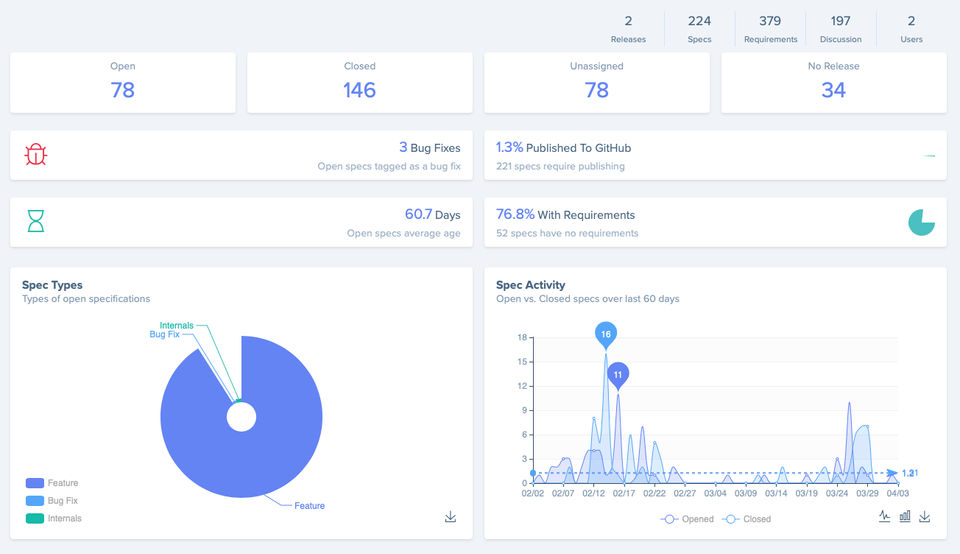Click the peak marker labeled 16
This screenshot has width=960, height=554.
point(606,334)
